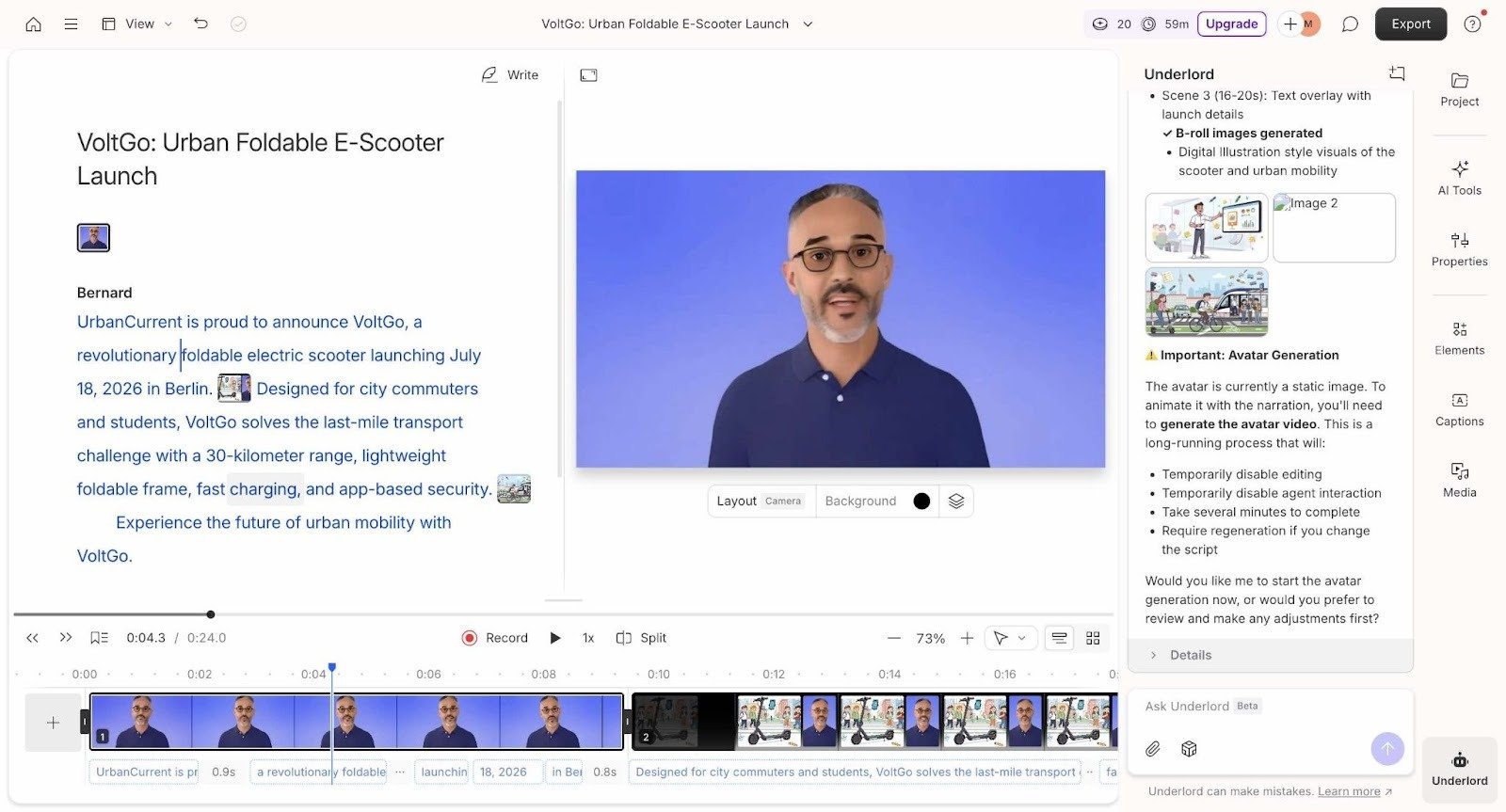
Task: Open the Properties panel
Action: (x=1459, y=249)
